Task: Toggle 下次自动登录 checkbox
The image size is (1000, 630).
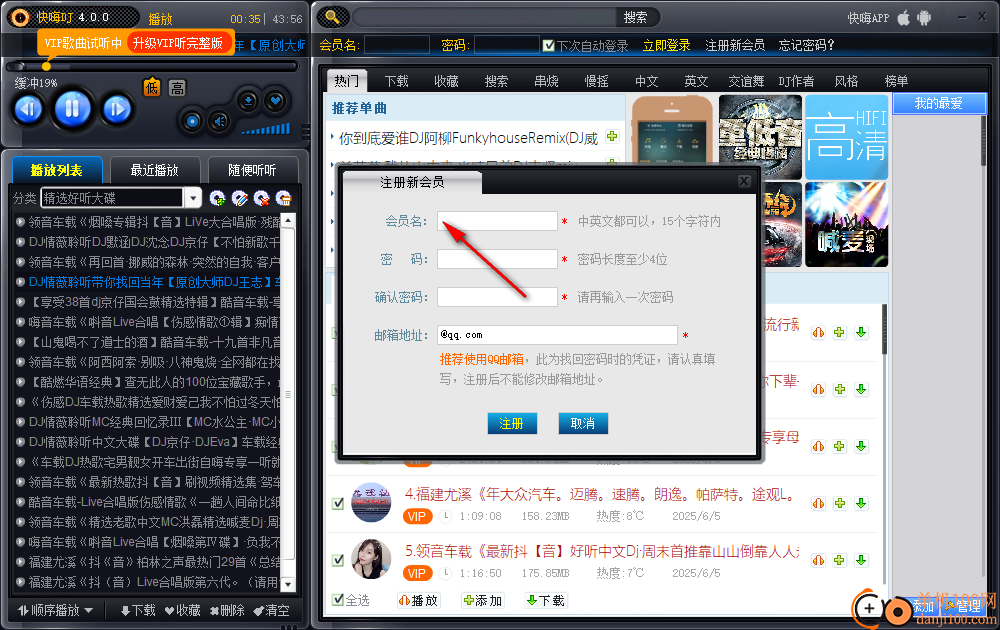Action: (x=548, y=45)
